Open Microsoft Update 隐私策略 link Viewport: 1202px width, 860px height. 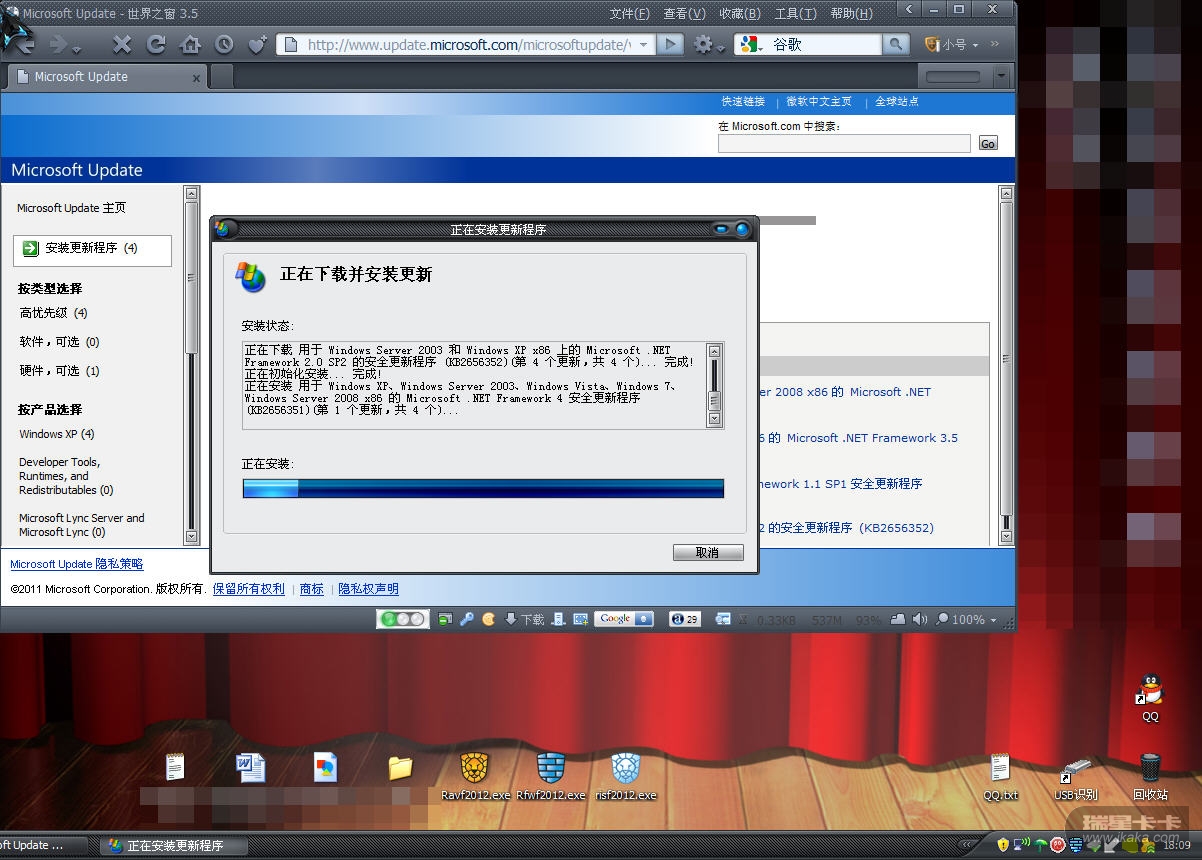pyautogui.click(x=77, y=564)
